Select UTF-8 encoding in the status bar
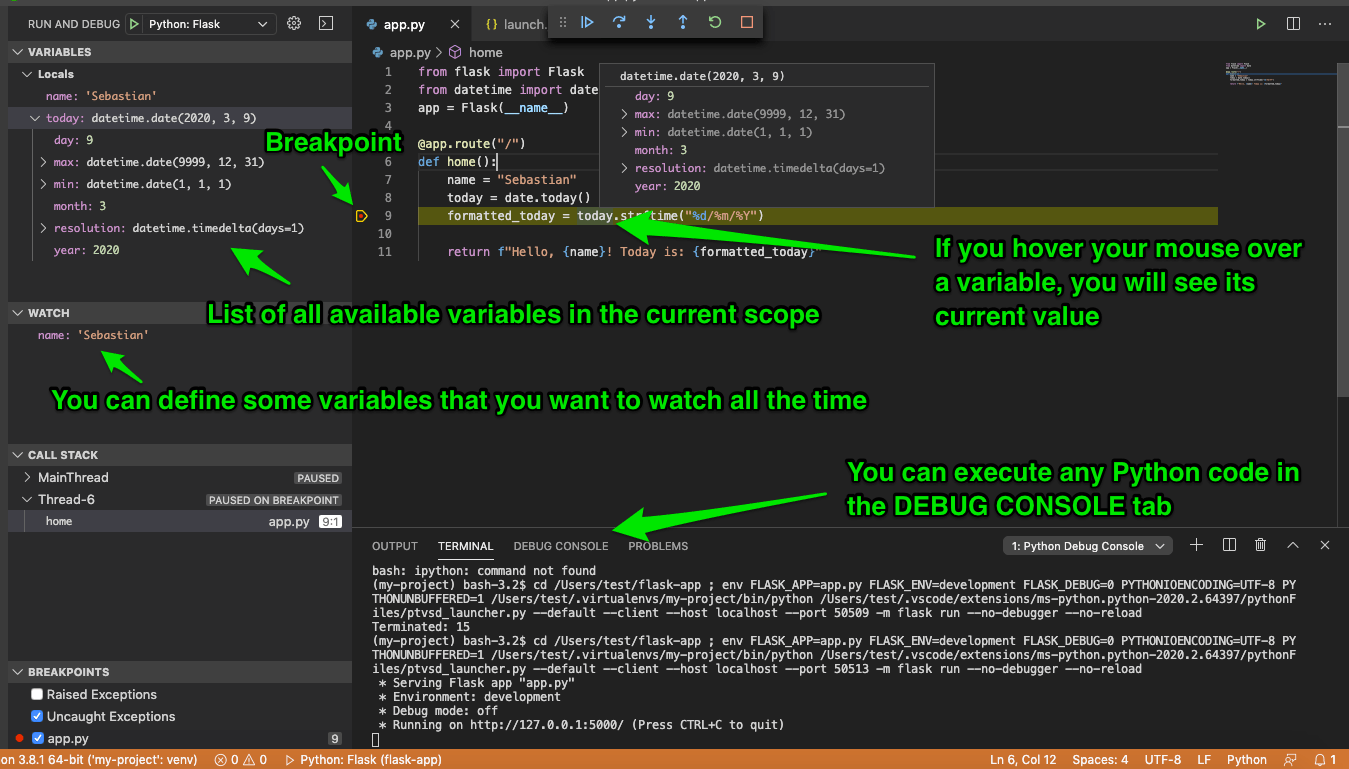The width and height of the screenshot is (1349, 769). pyautogui.click(x=1162, y=759)
